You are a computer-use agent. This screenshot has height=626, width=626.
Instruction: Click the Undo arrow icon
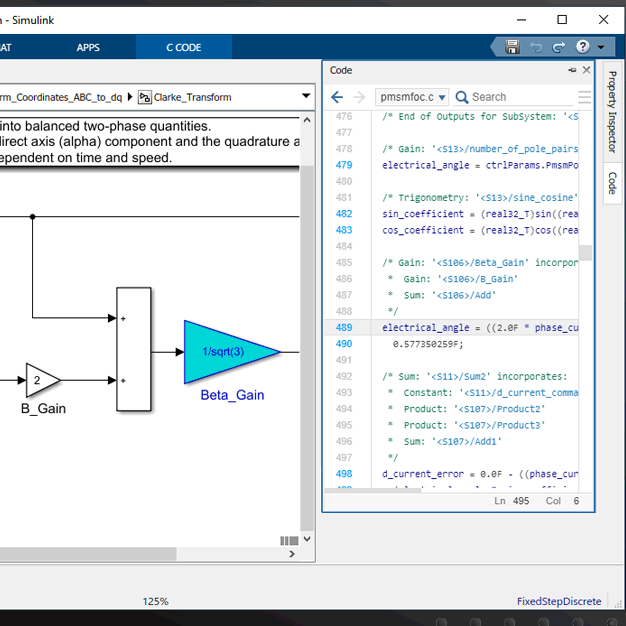[x=536, y=48]
